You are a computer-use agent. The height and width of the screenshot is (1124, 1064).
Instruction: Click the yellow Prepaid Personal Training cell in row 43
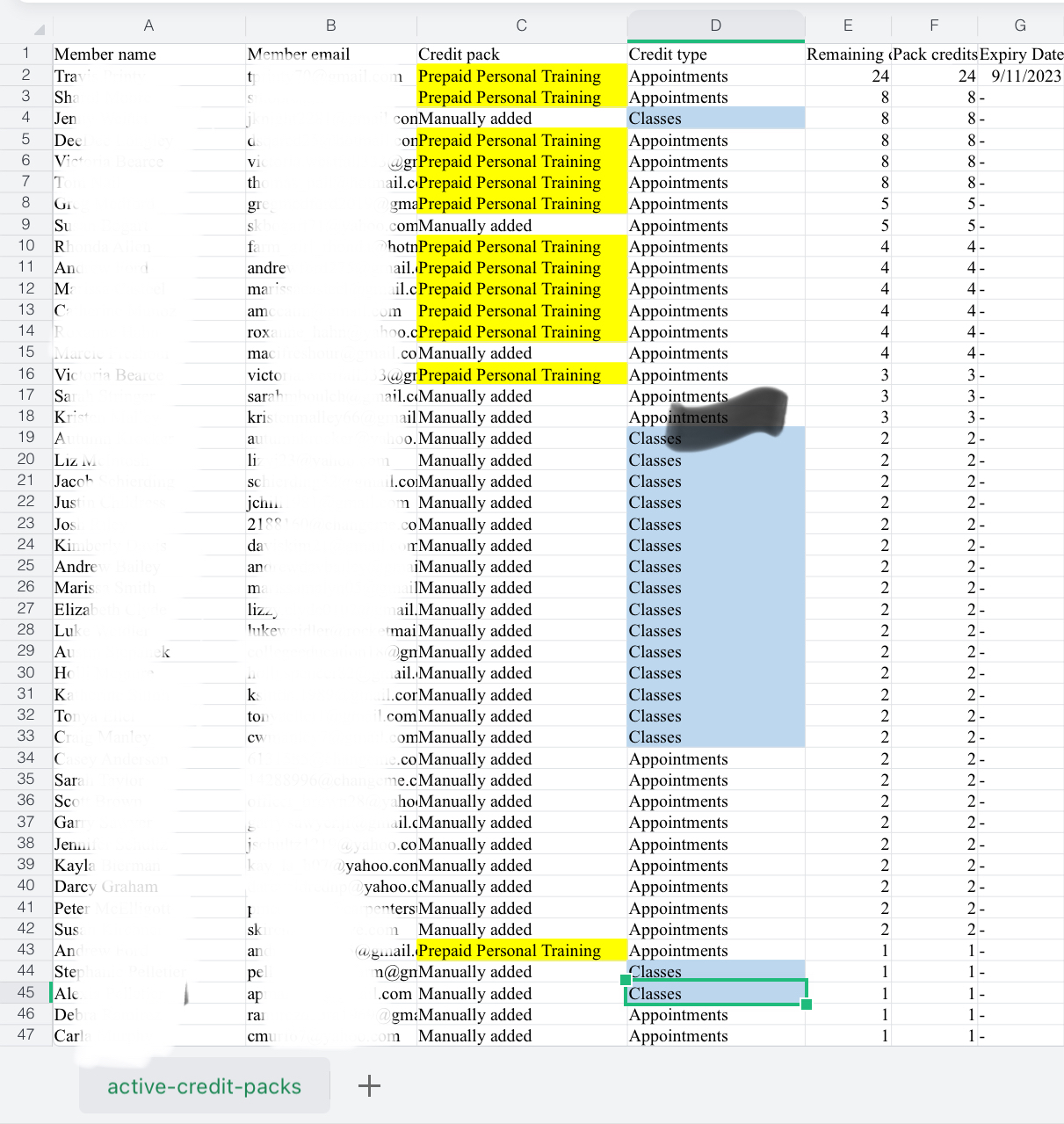pos(522,950)
